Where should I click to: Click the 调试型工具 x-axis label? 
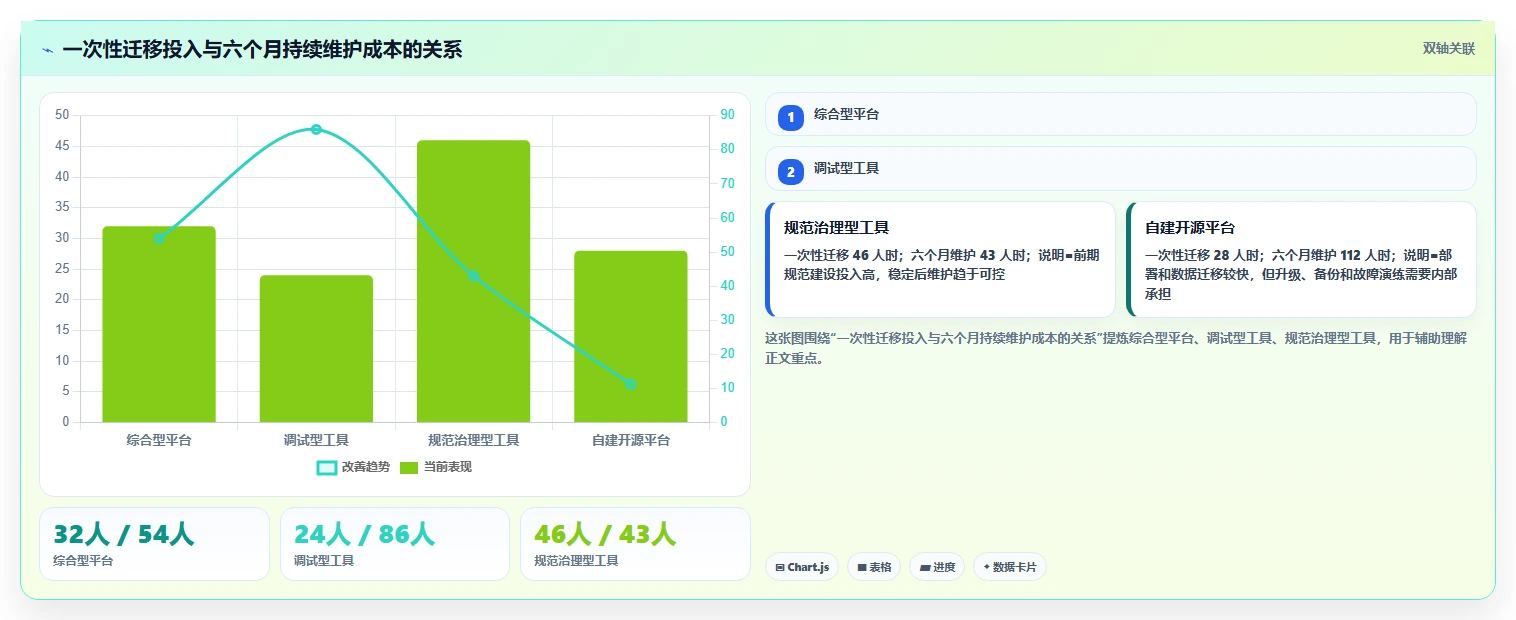coord(316,440)
